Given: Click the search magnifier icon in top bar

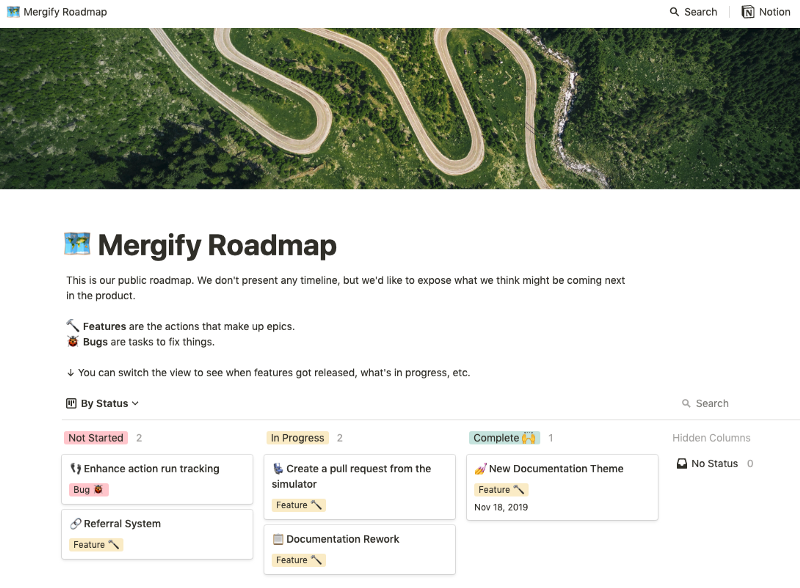Looking at the screenshot, I should (674, 12).
